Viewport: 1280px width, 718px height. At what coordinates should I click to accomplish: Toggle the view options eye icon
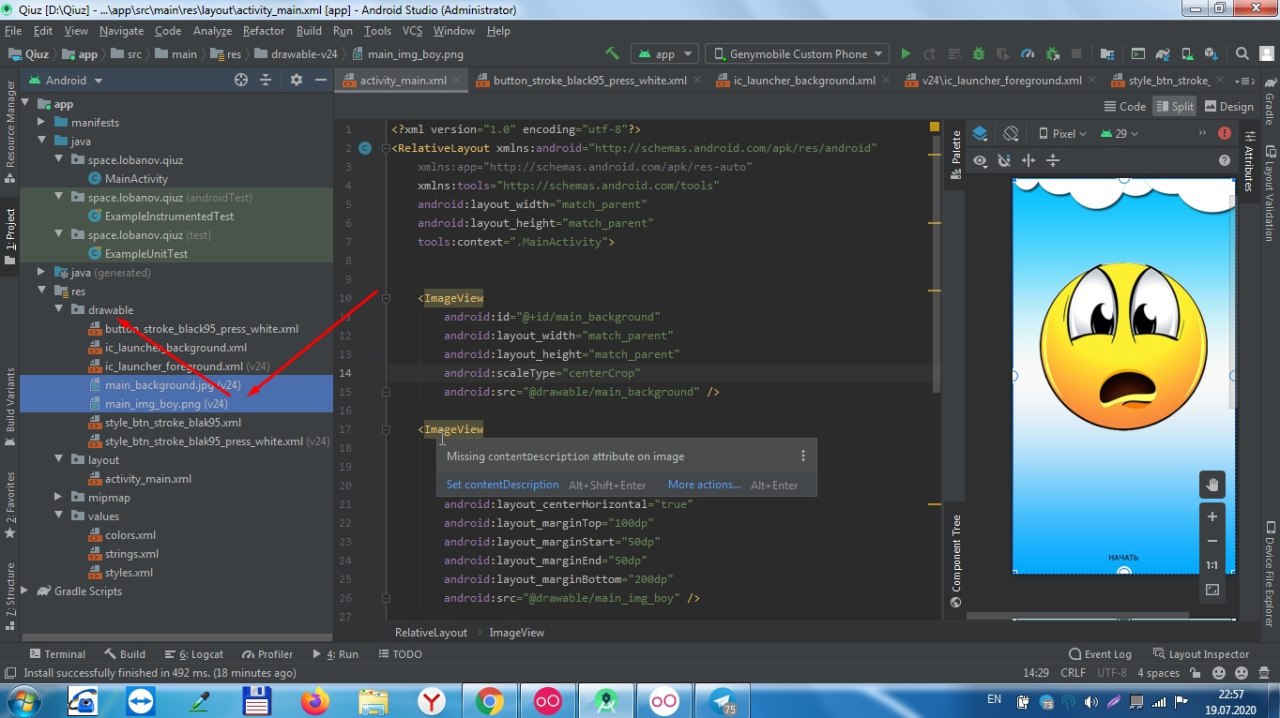[980, 160]
